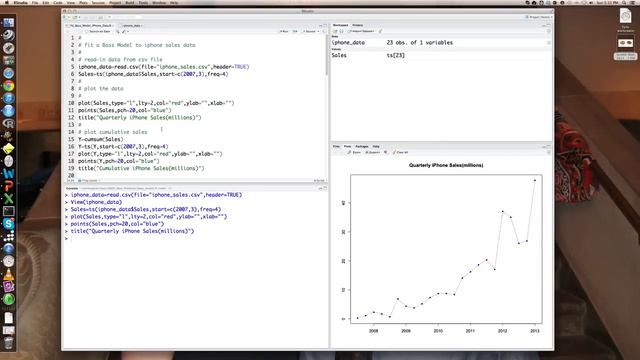Image resolution: width=640 pixels, height=360 pixels.
Task: Open PowerPoint from the dock
Action: pyautogui.click(x=9, y=186)
